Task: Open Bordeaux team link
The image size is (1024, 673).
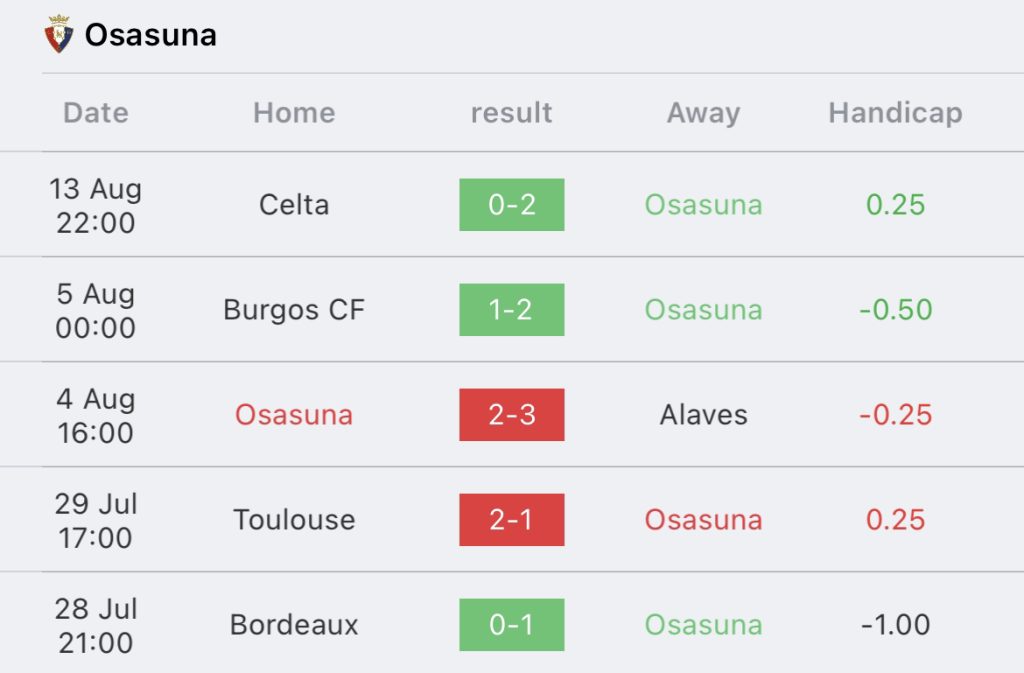Action: coord(294,625)
